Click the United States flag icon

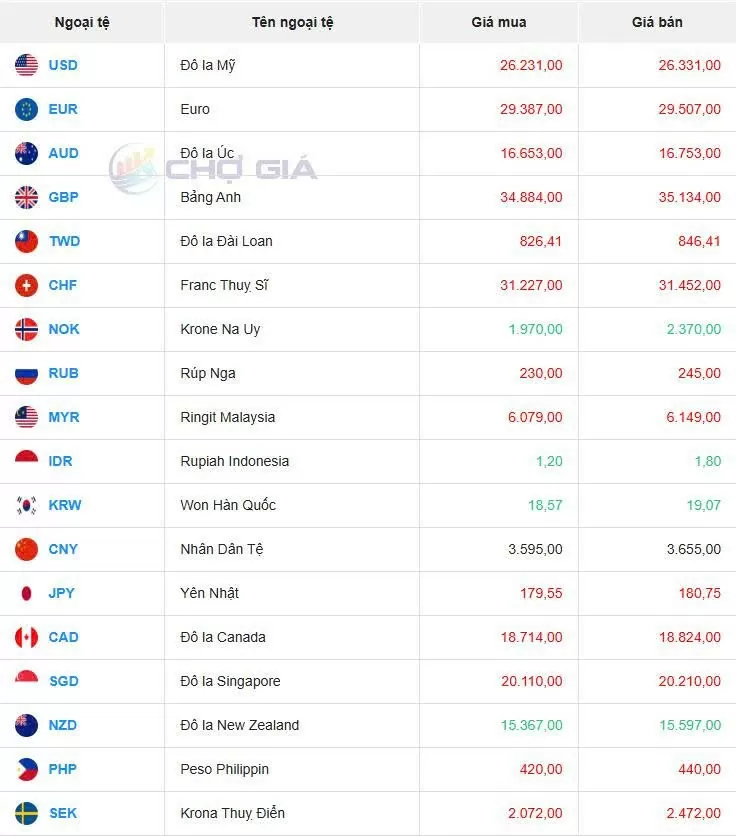tap(27, 65)
